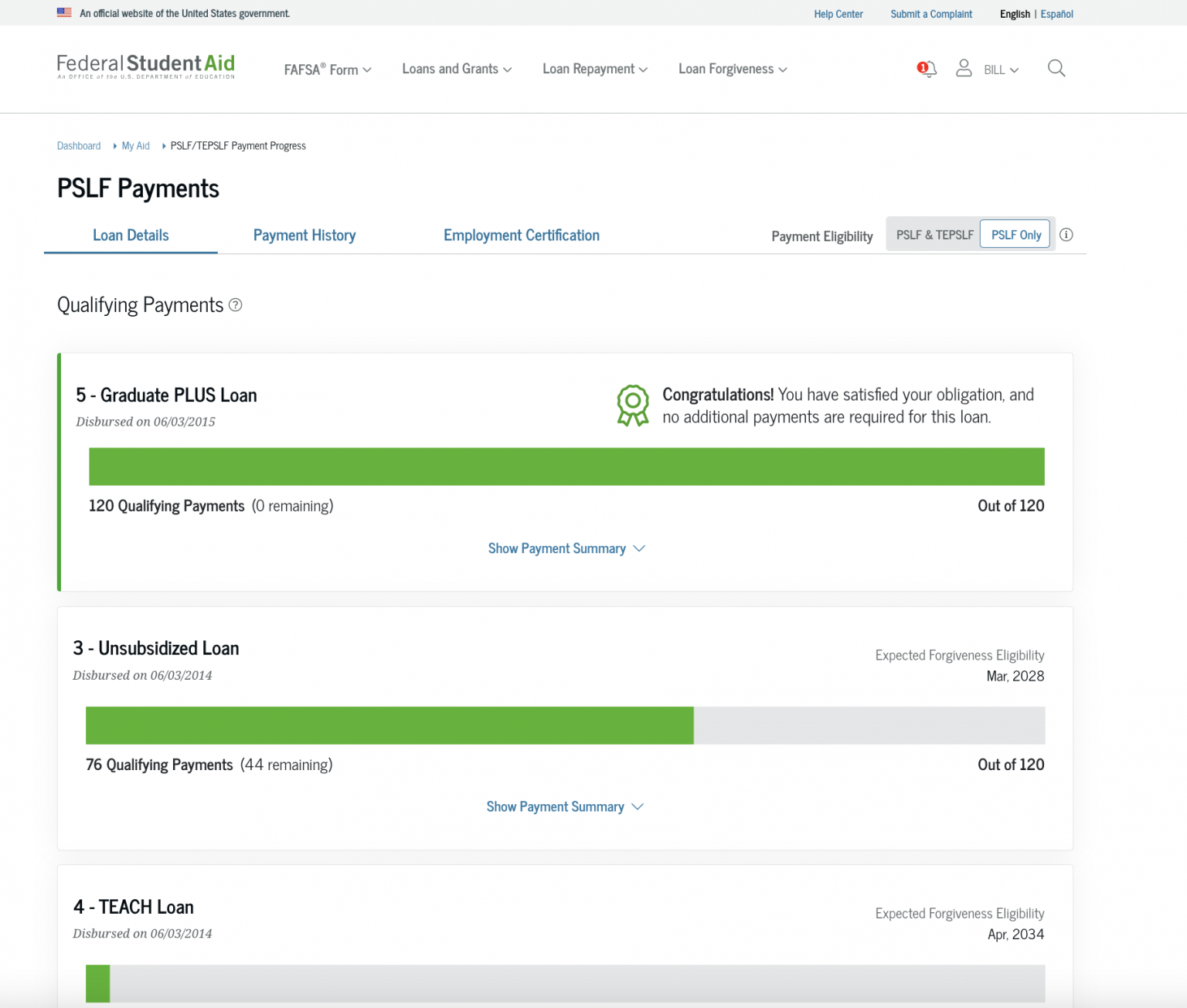Toggle the BILL account menu open

[x=999, y=69]
